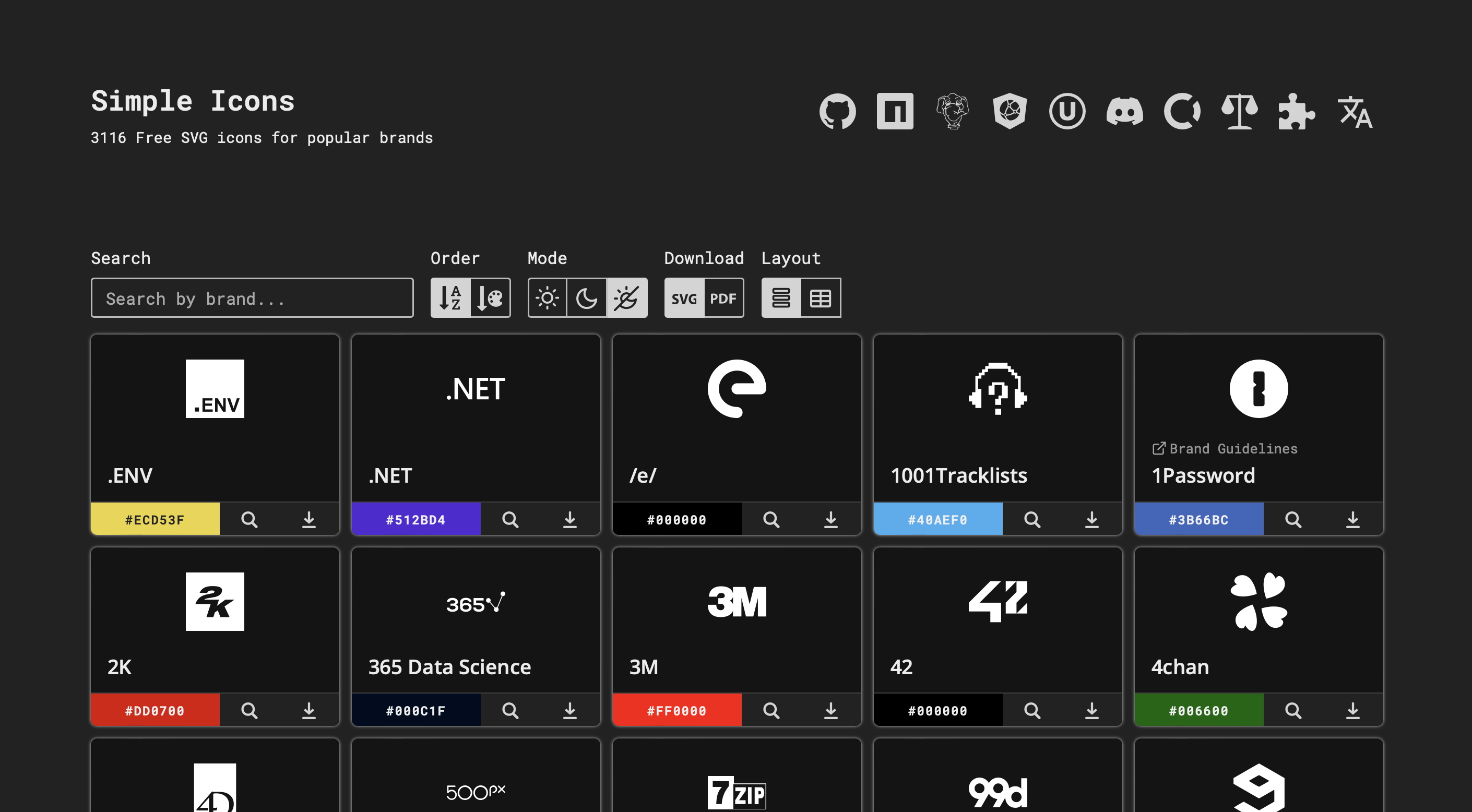Download the 3M icon
Viewport: 1472px width, 812px height.
[x=831, y=710]
